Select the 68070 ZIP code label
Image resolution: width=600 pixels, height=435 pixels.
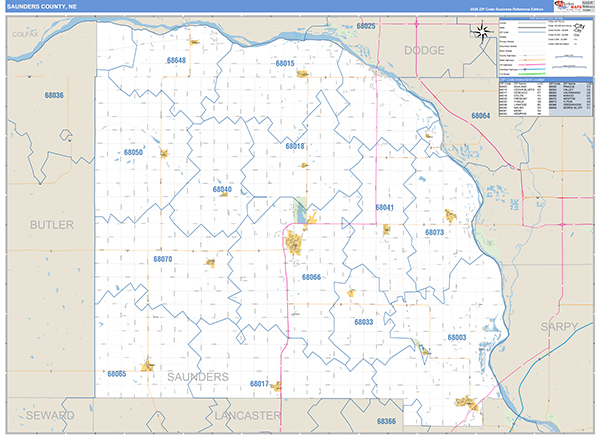(162, 260)
